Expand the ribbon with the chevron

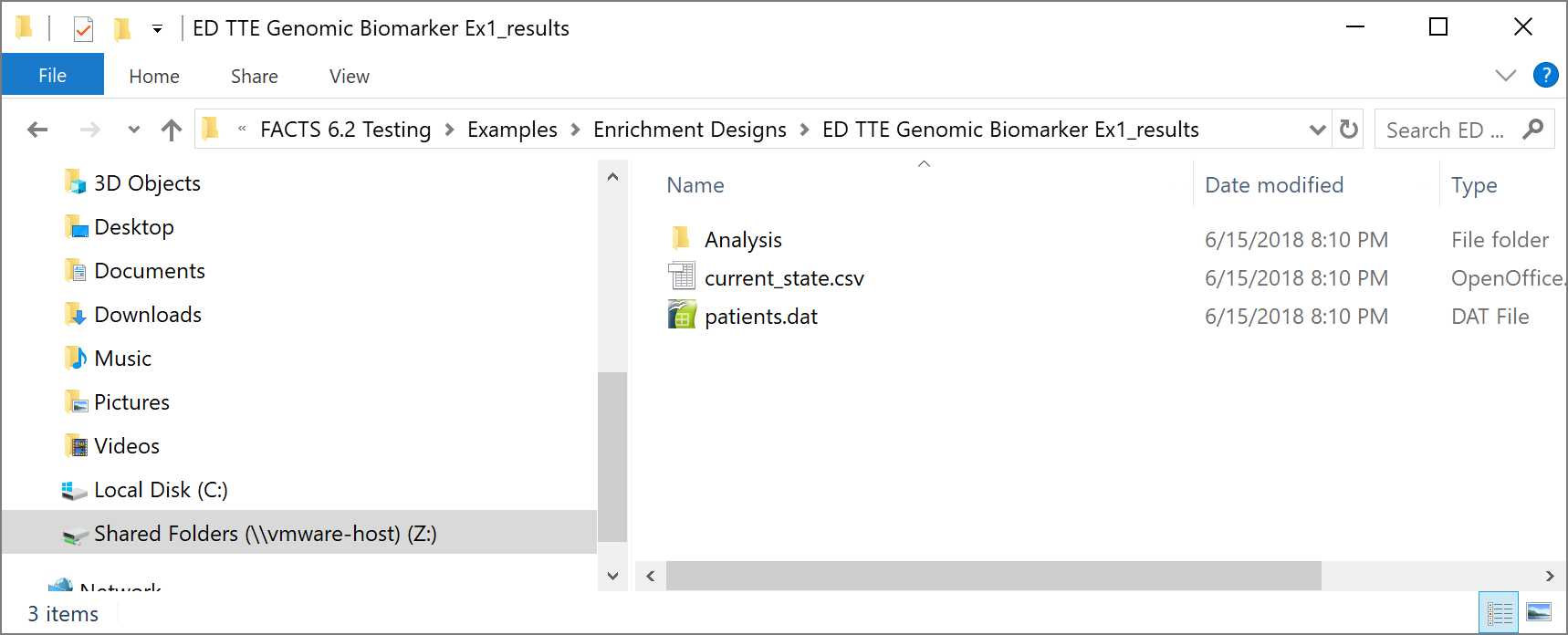point(1505,76)
